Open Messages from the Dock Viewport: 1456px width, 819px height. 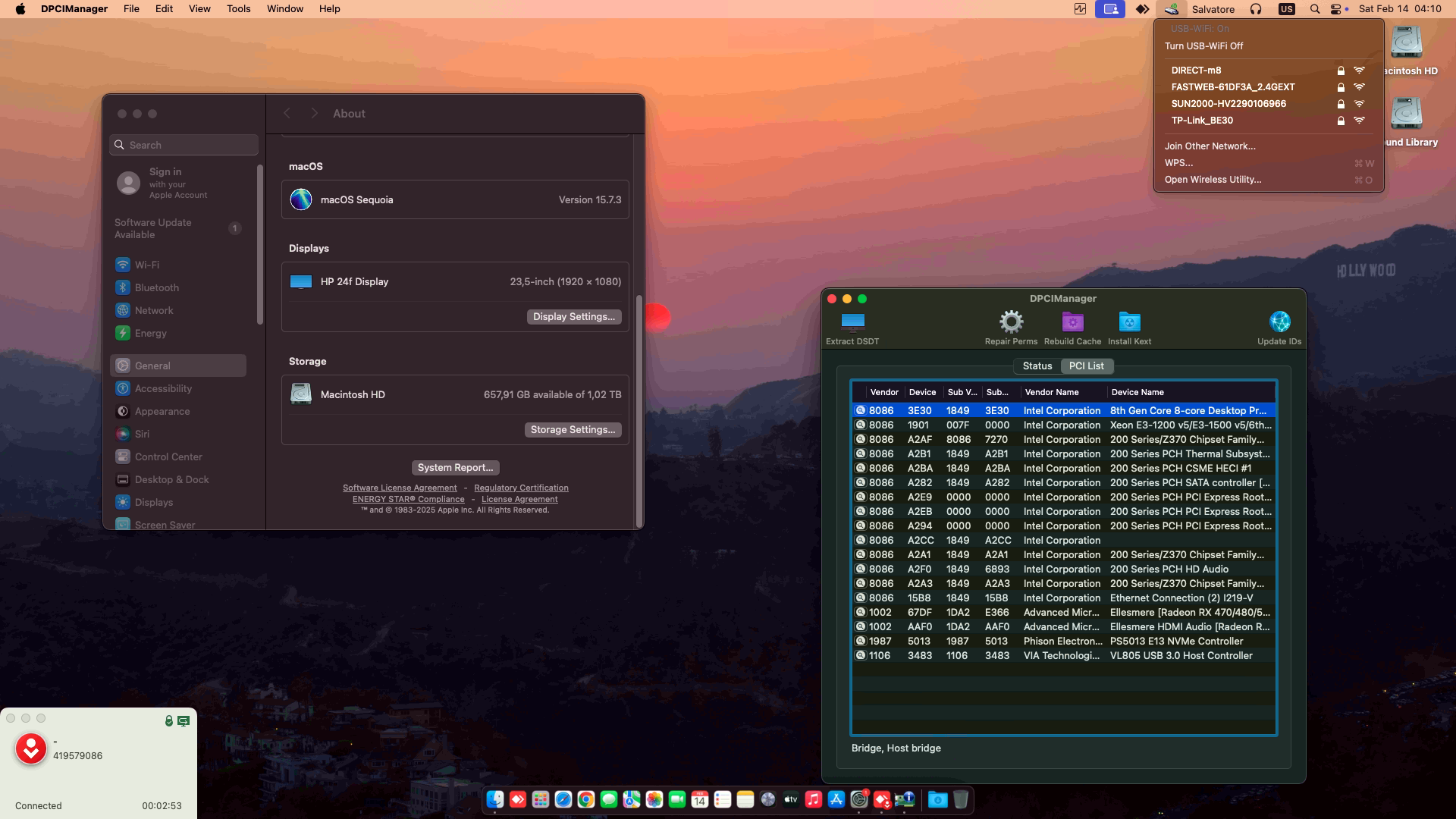609,799
